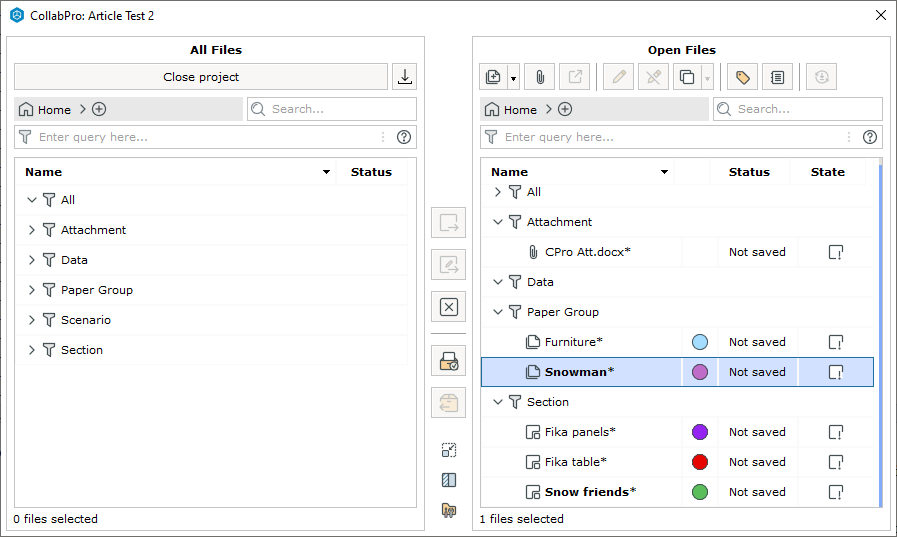Image resolution: width=897 pixels, height=537 pixels.
Task: Select the Snow friends* file row
Action: [677, 492]
